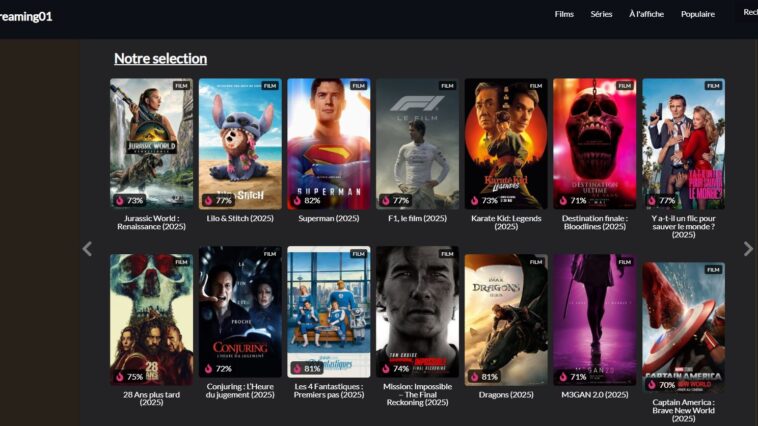Open the F1, le film poster
758x426 pixels.
[417, 143]
